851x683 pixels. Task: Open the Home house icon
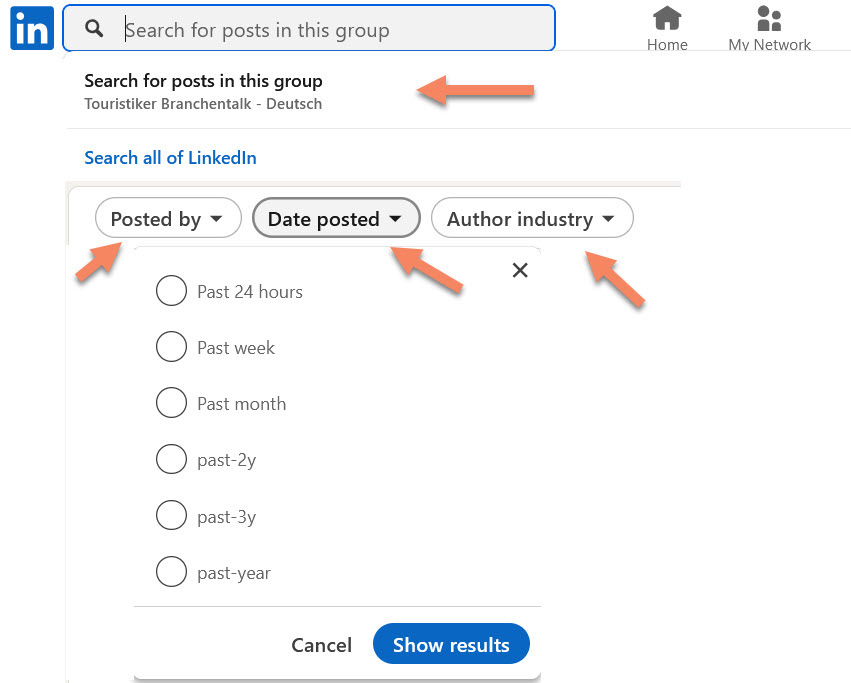(x=667, y=18)
